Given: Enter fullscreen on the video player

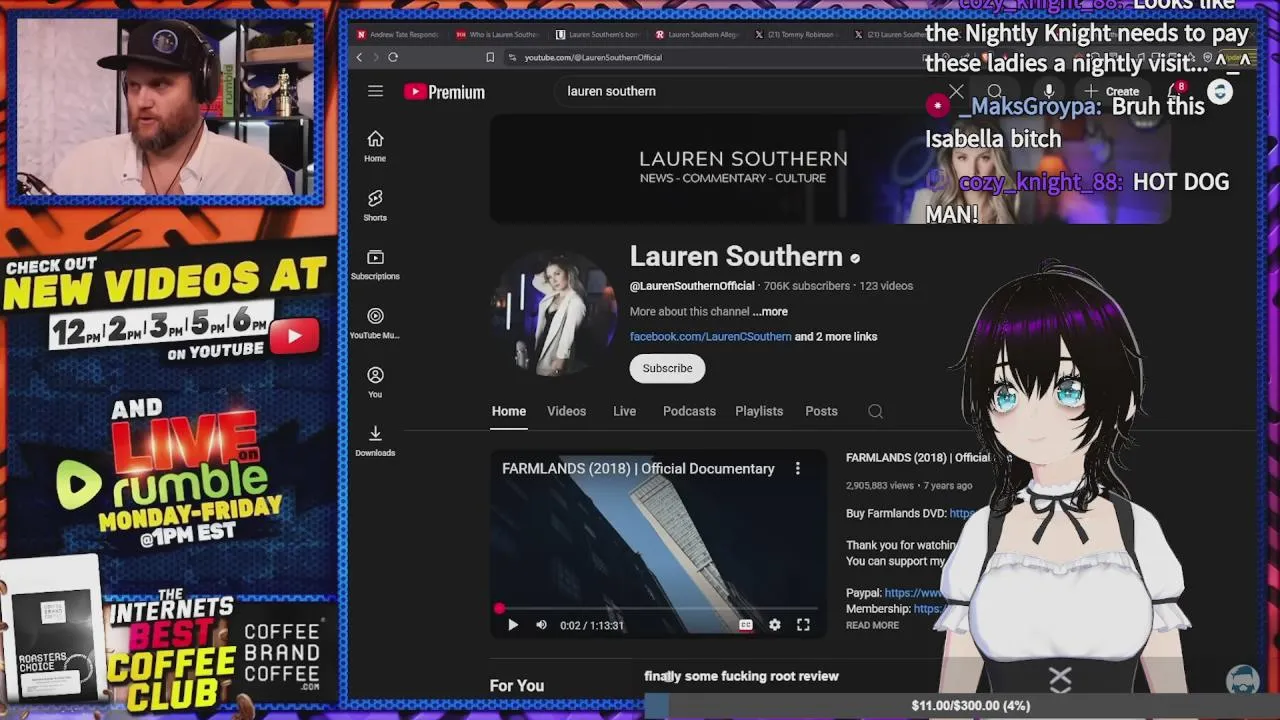Looking at the screenshot, I should (803, 625).
